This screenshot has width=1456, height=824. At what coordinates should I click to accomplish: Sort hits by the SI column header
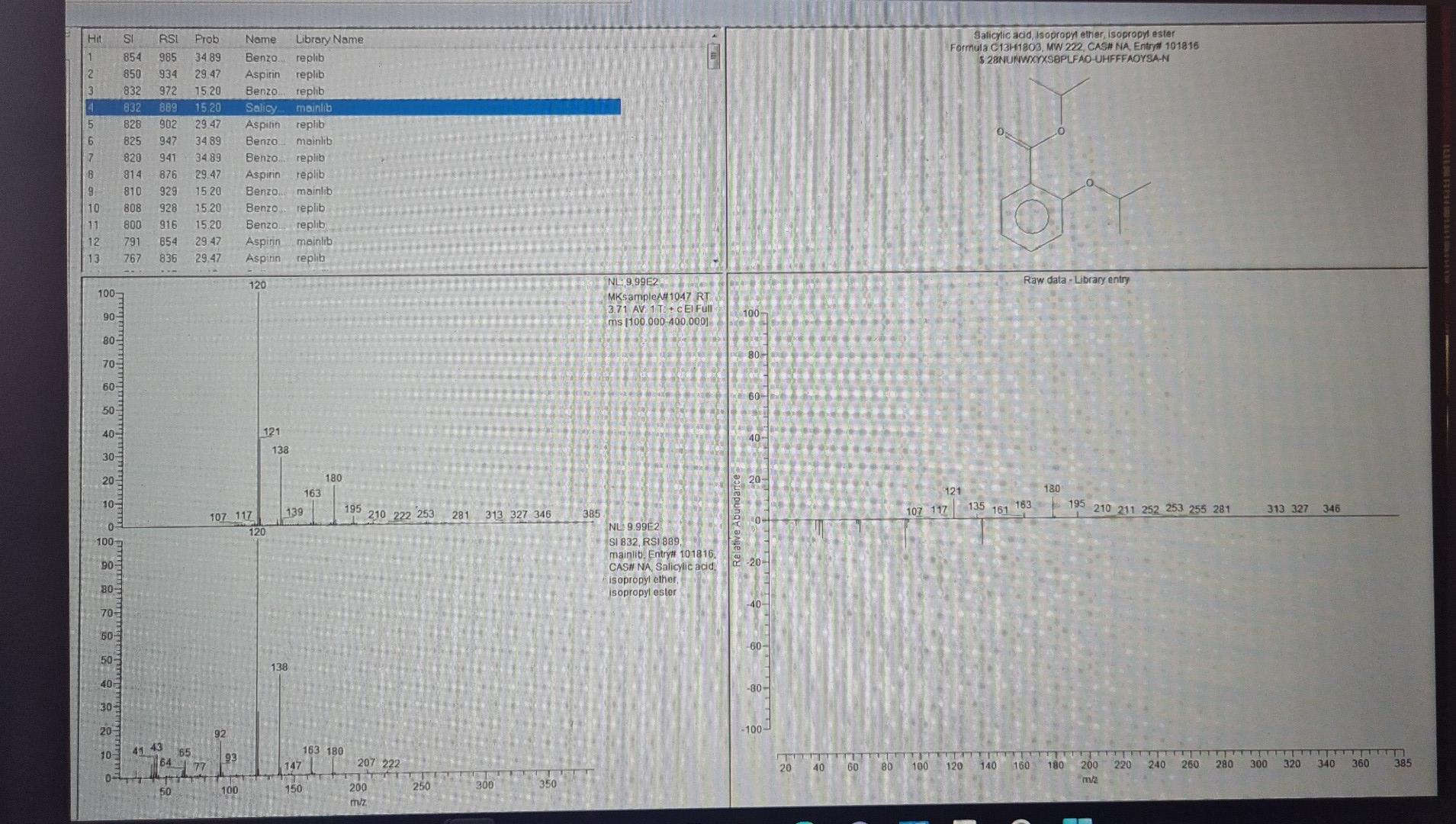coord(128,39)
